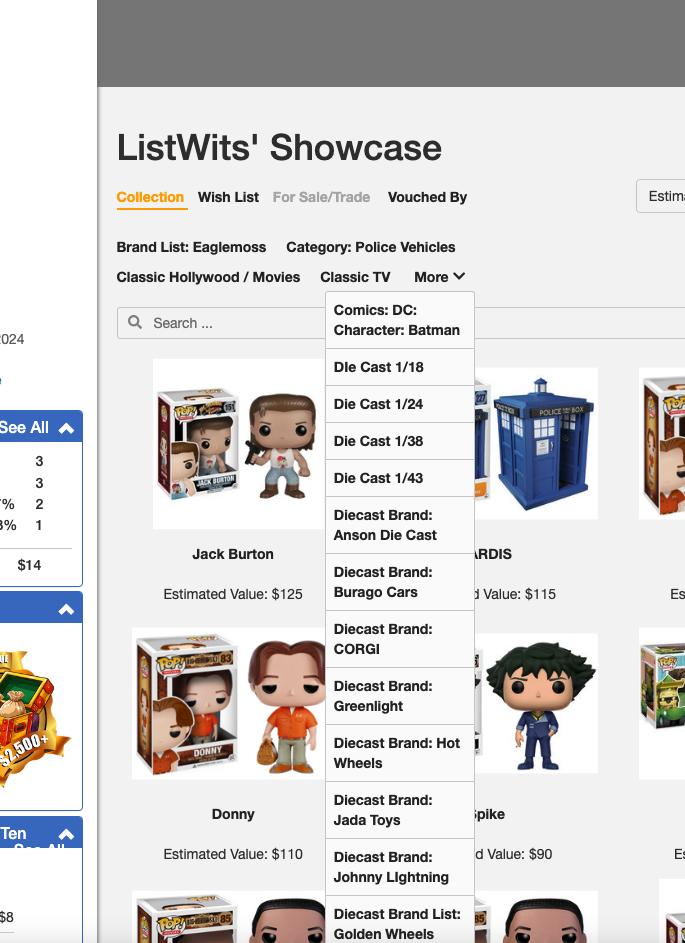
Task: Open the Vouched By tab
Action: point(427,197)
